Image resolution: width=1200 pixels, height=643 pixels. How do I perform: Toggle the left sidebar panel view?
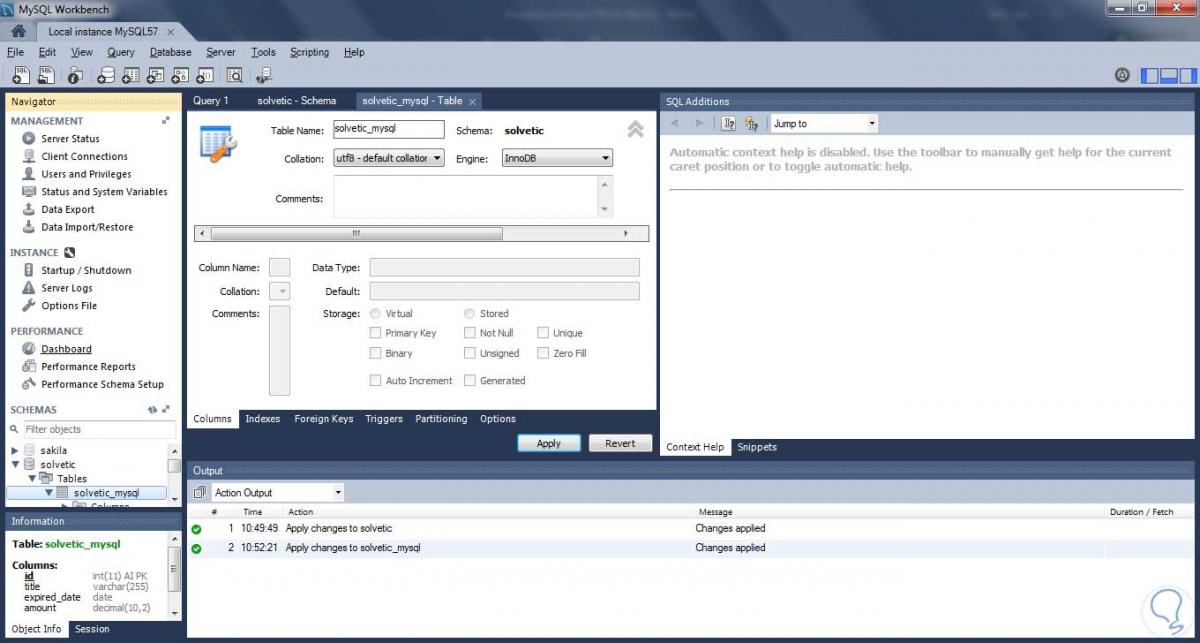(x=1150, y=75)
